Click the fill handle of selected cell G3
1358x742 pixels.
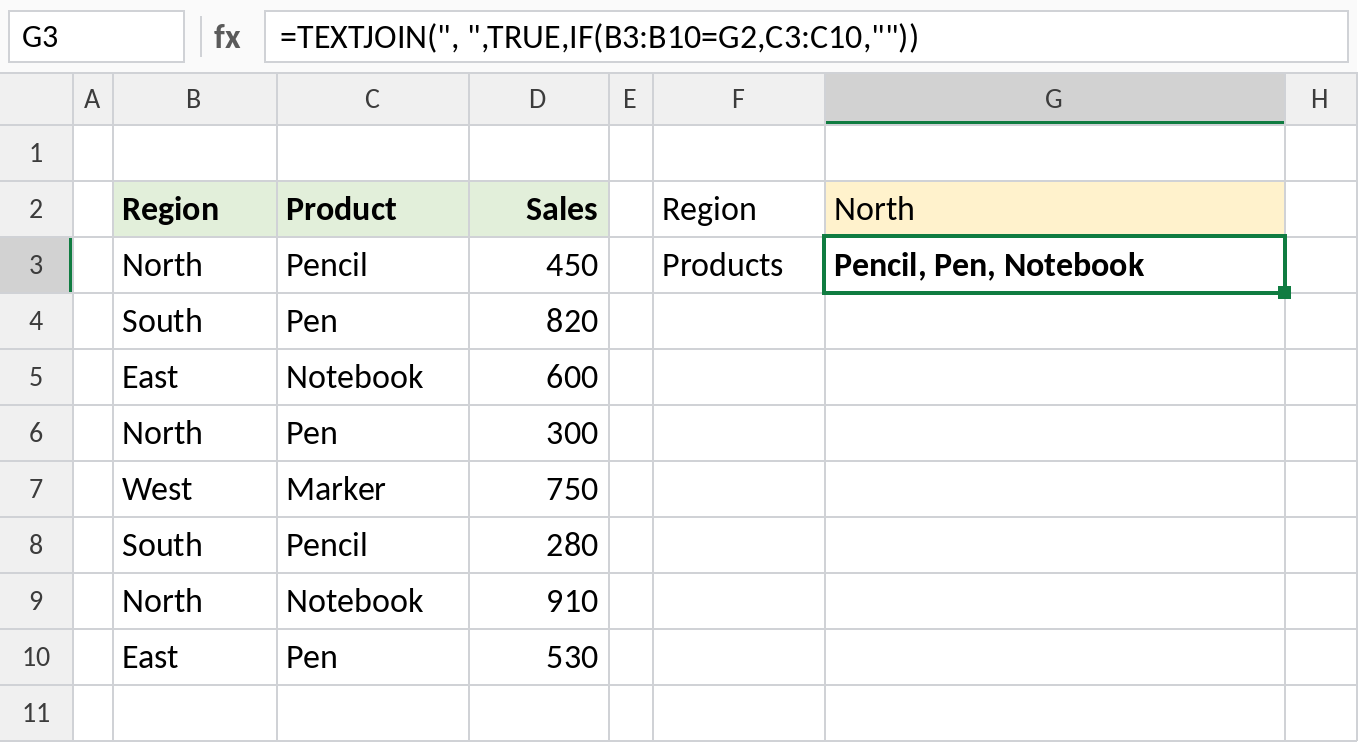click(1284, 292)
